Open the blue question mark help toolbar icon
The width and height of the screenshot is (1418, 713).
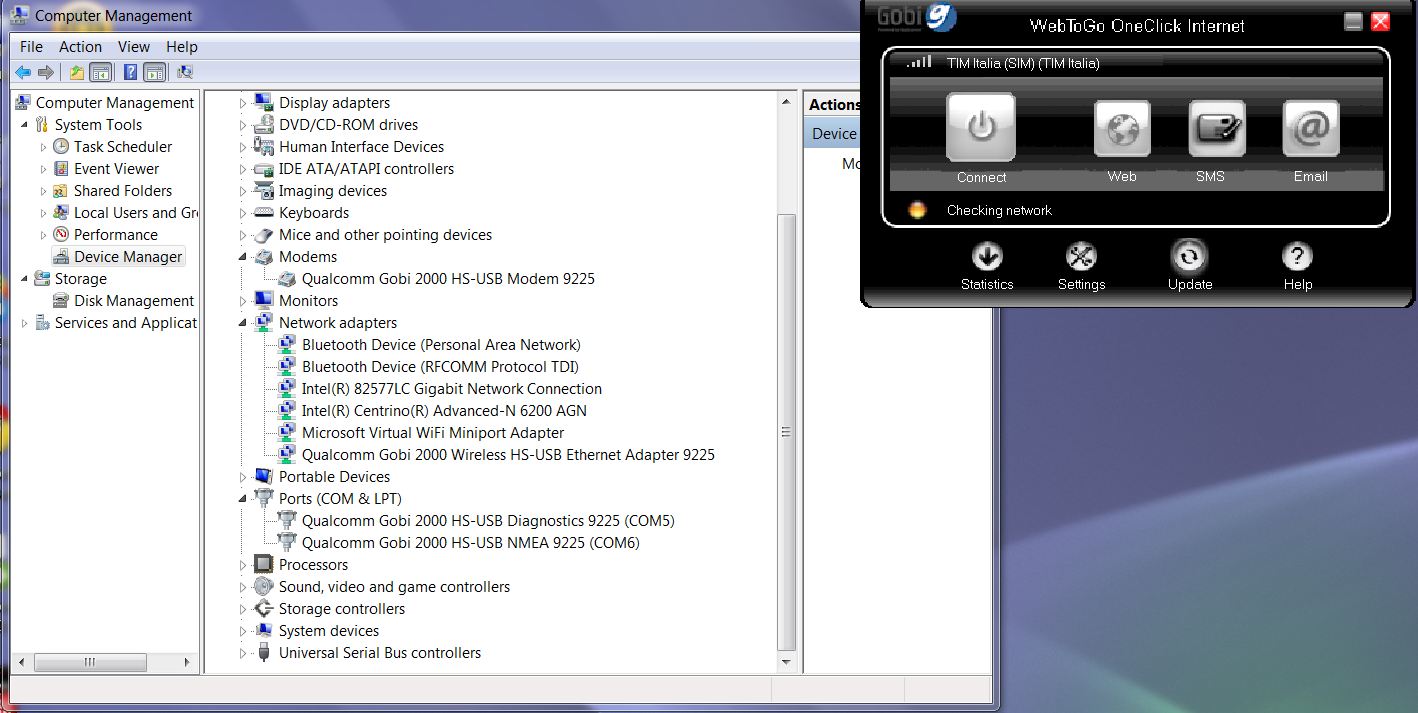point(131,72)
